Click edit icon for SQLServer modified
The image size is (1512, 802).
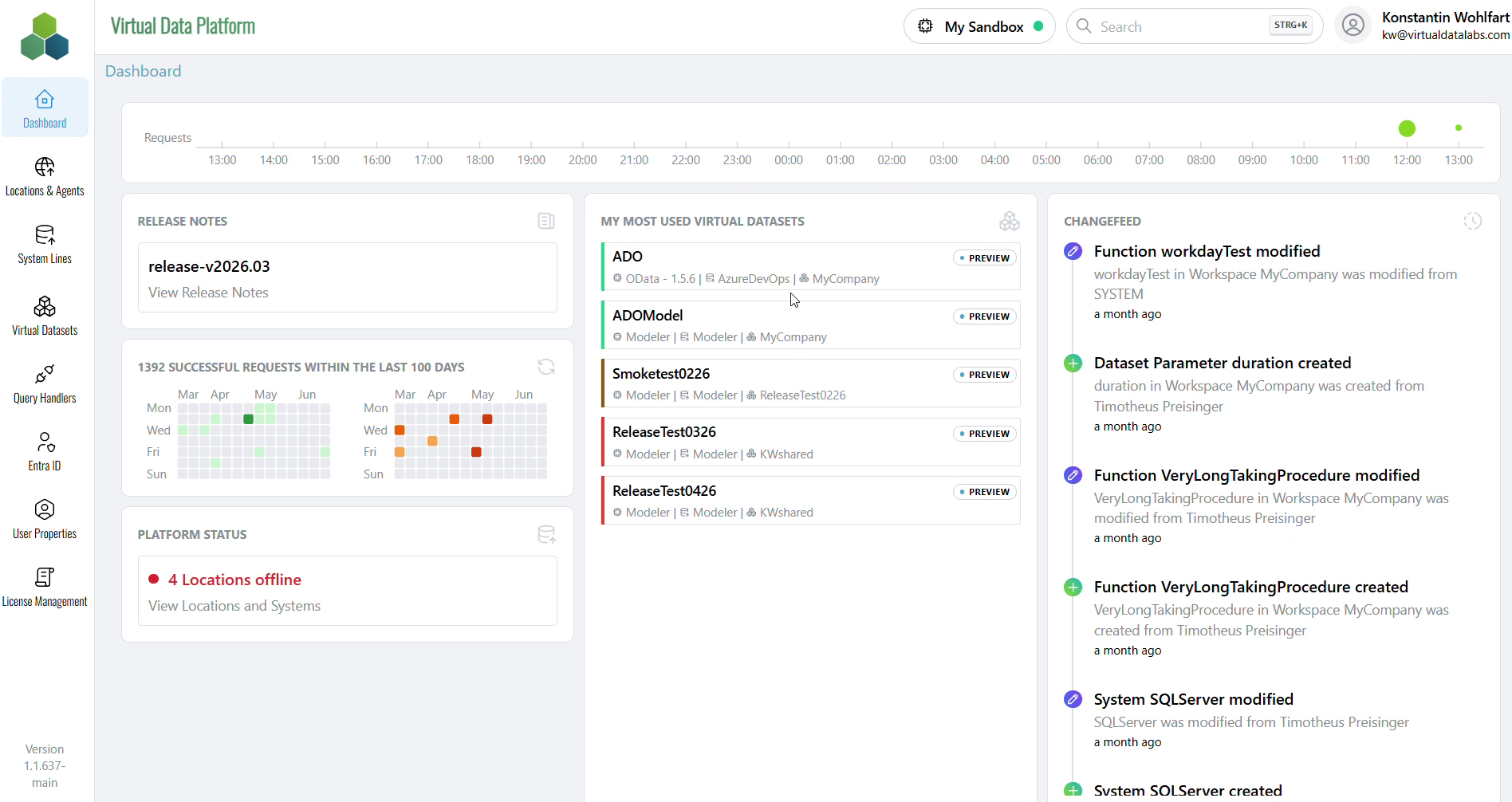point(1073,699)
